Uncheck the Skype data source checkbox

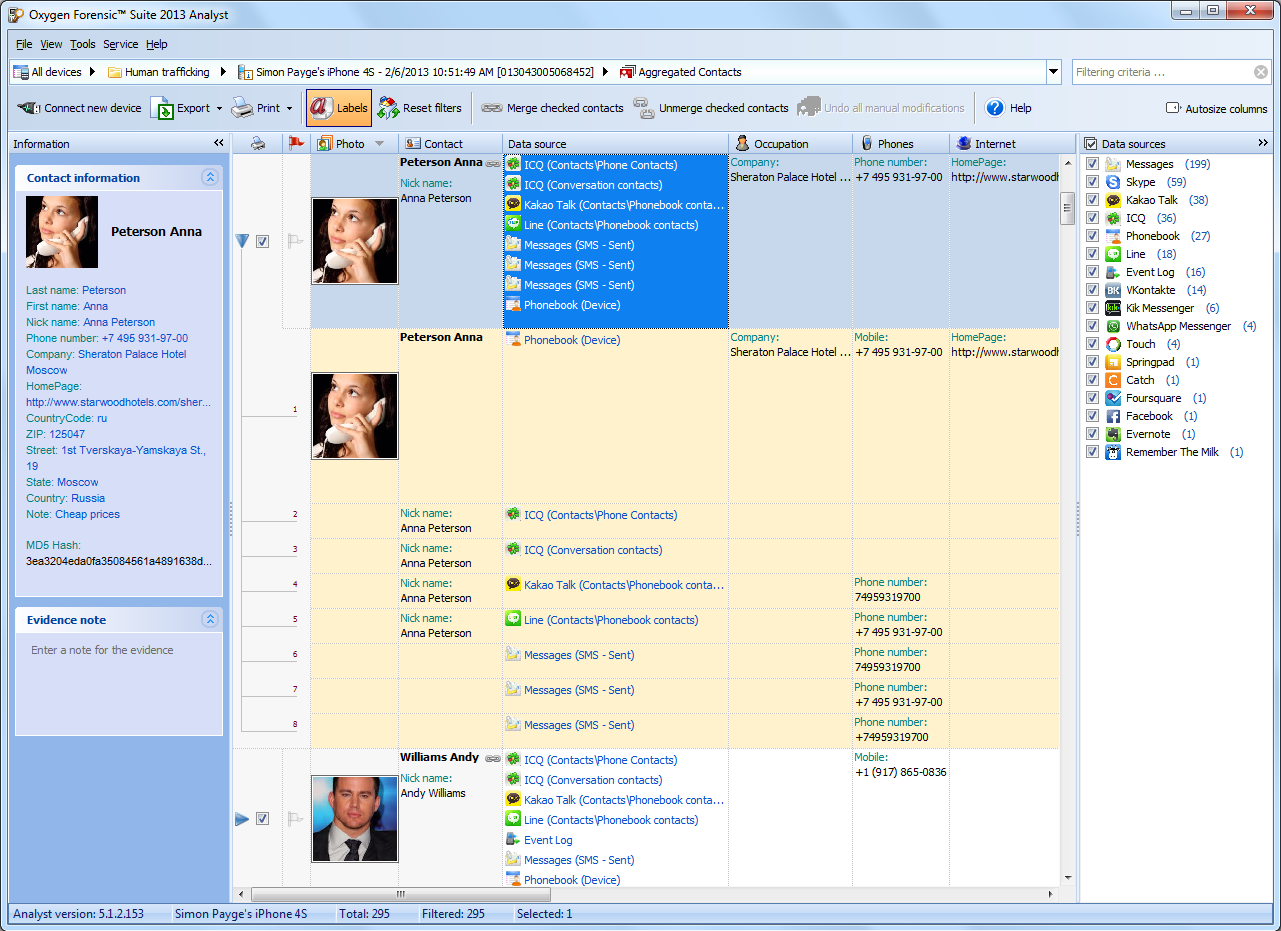tap(1093, 182)
